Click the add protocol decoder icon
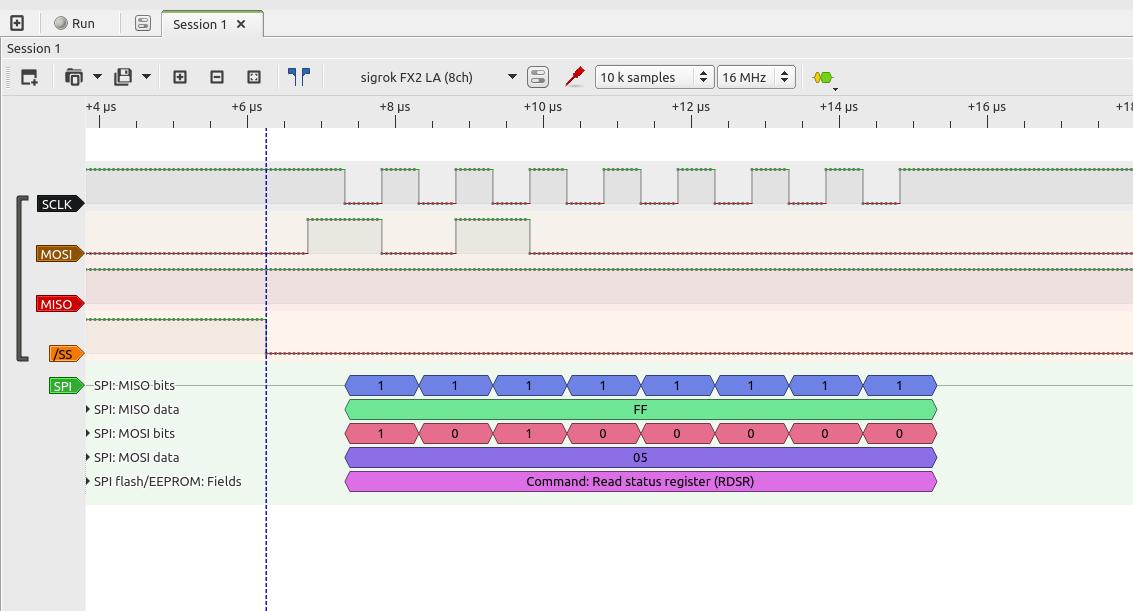 pyautogui.click(x=824, y=77)
